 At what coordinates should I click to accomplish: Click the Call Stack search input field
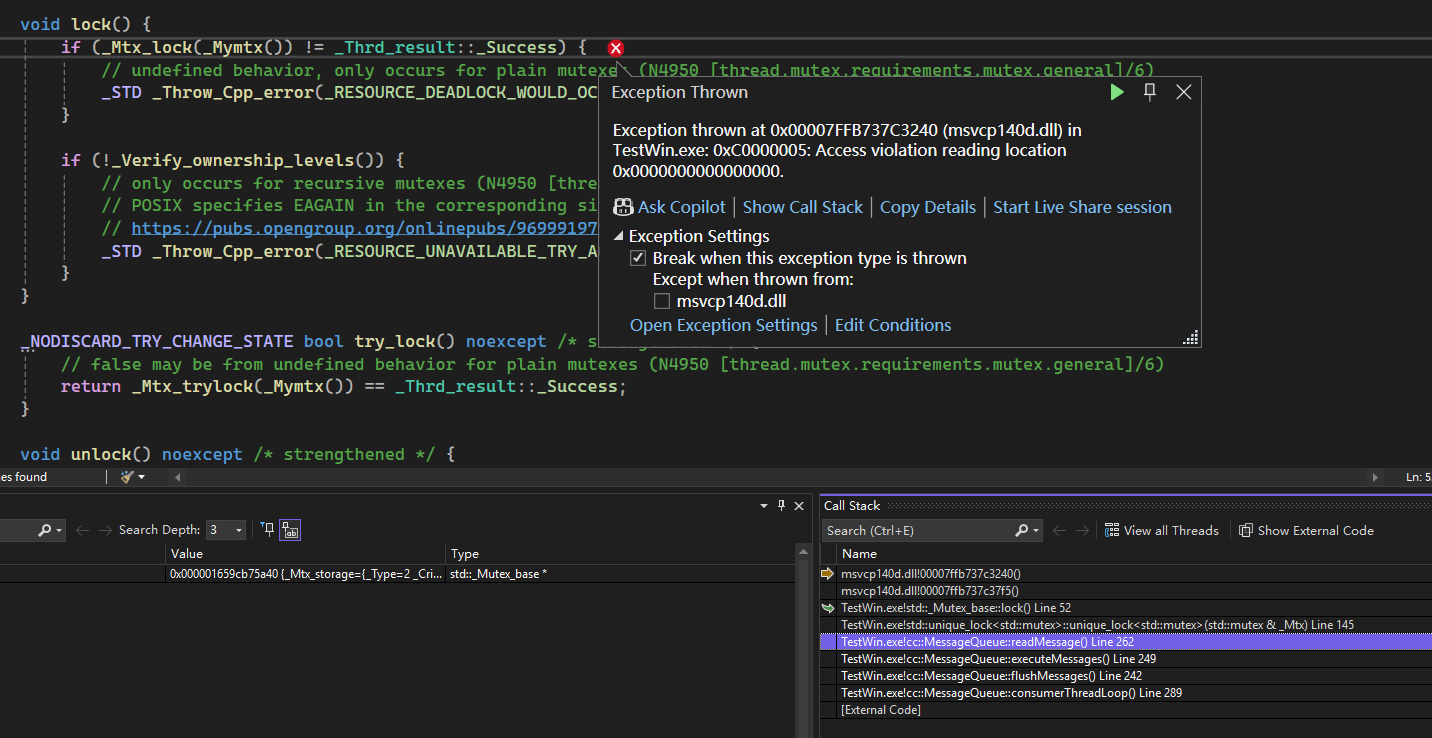tap(915, 530)
